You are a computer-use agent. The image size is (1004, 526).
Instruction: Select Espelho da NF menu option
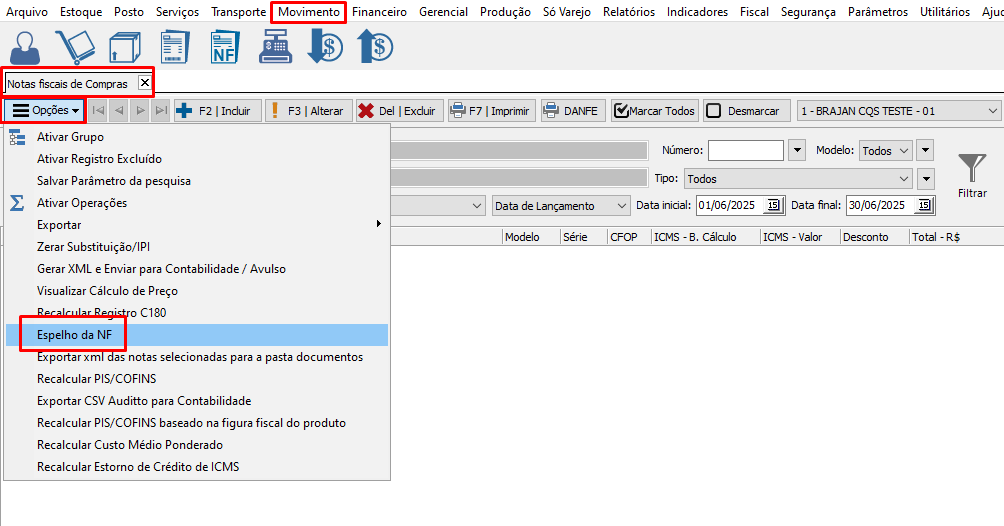[75, 335]
